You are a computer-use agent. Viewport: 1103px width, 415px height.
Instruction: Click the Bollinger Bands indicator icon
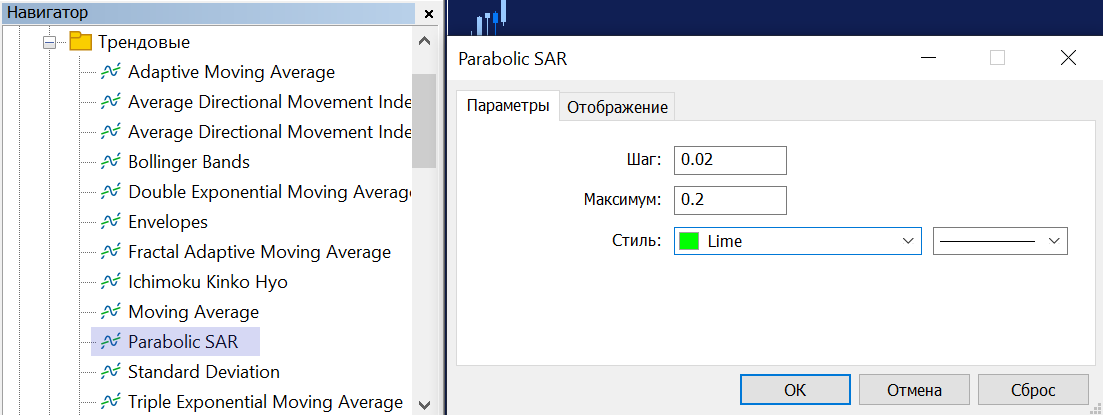point(110,162)
